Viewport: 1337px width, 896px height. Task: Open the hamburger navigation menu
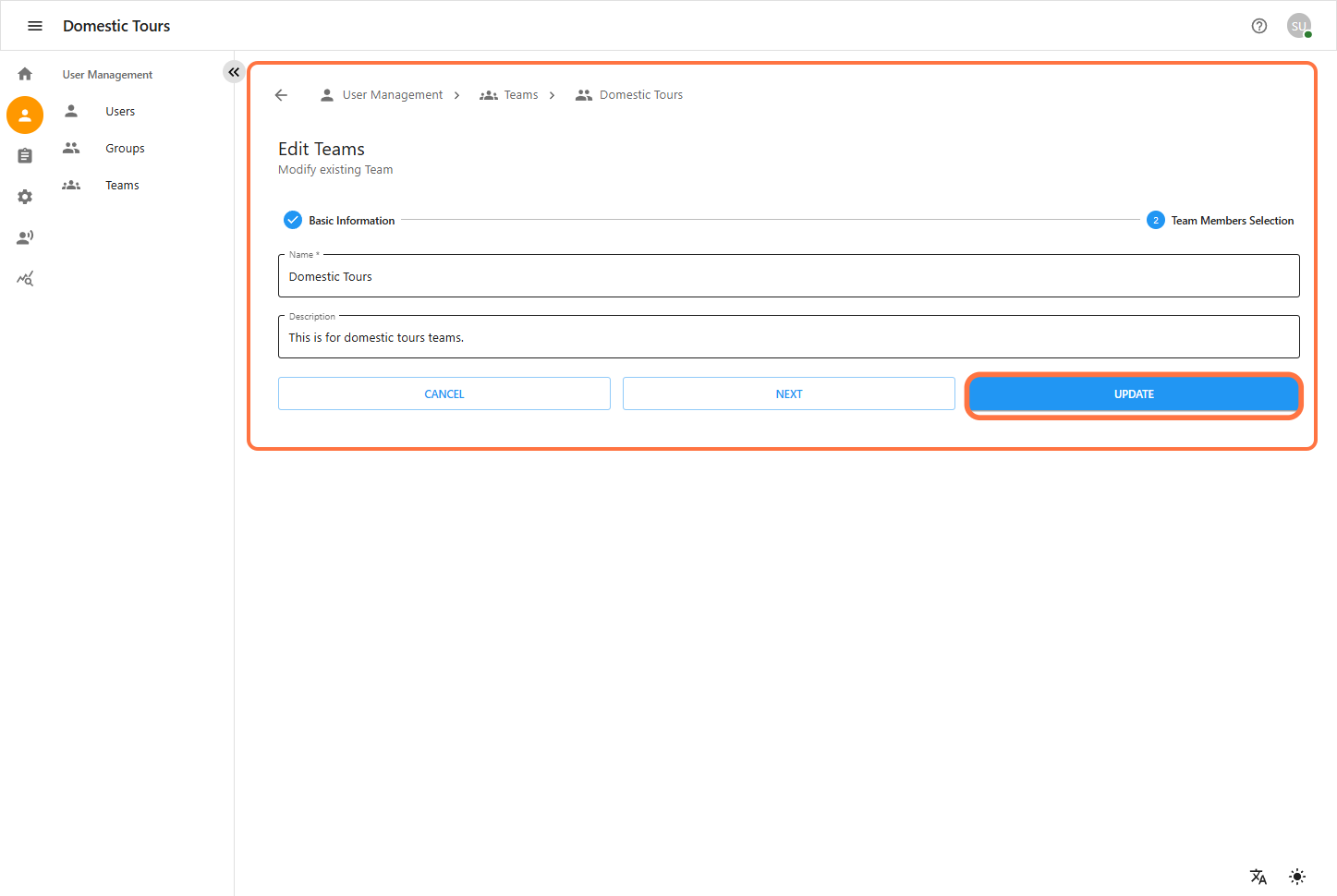(x=35, y=26)
